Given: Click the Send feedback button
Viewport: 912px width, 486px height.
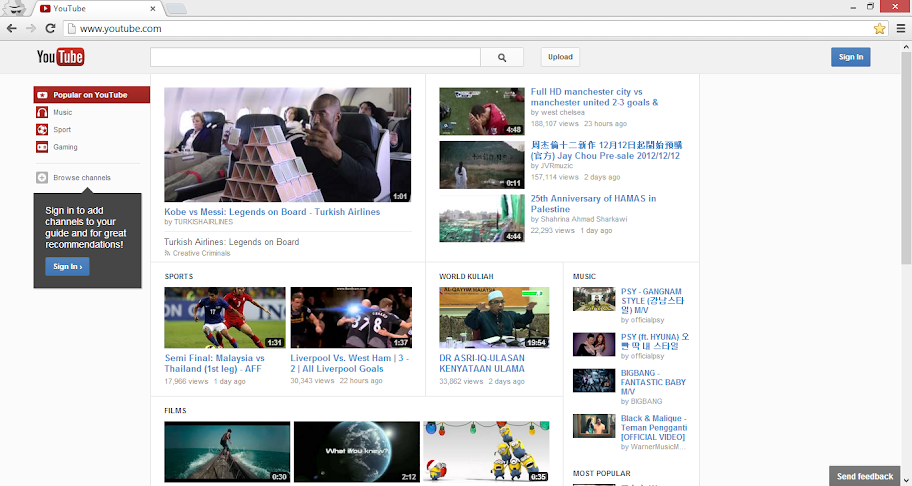Looking at the screenshot, I should coord(865,476).
